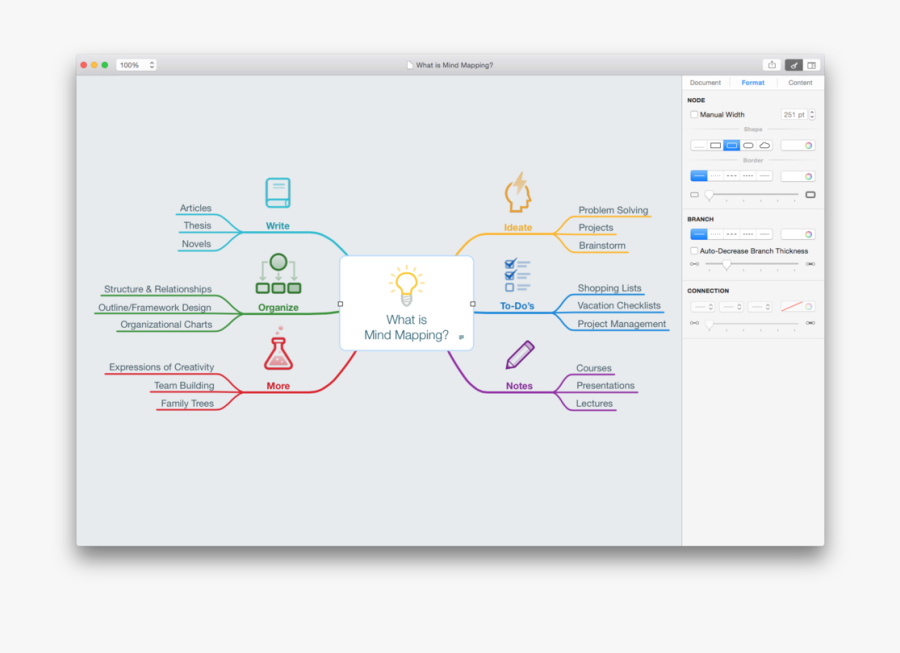Click the lightbulb in the central node

tap(406, 288)
